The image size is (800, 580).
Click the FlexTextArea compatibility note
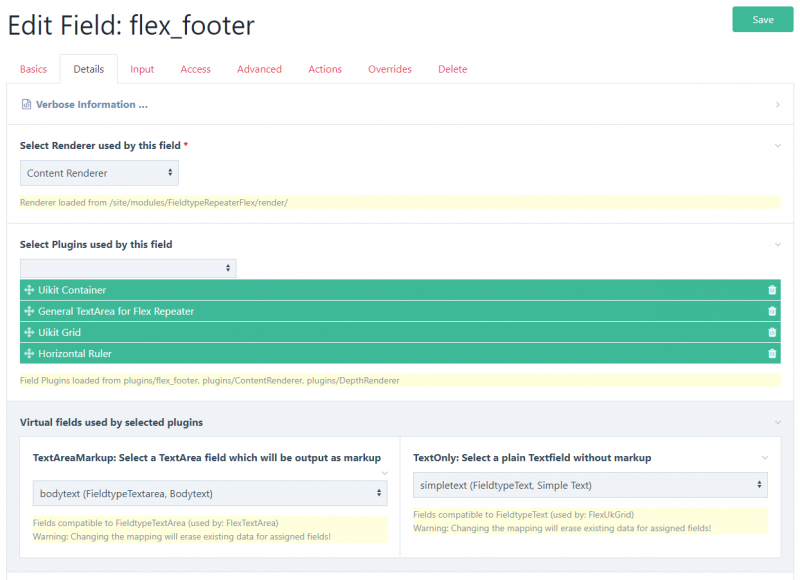pos(156,523)
